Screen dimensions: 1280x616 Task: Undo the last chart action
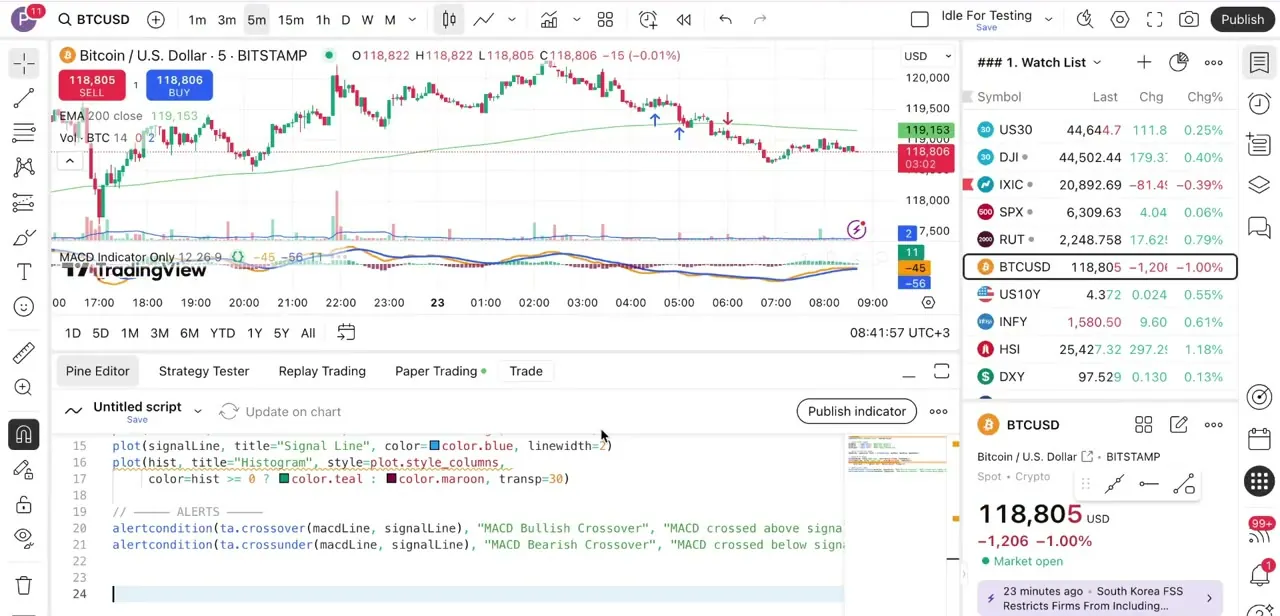(x=726, y=19)
